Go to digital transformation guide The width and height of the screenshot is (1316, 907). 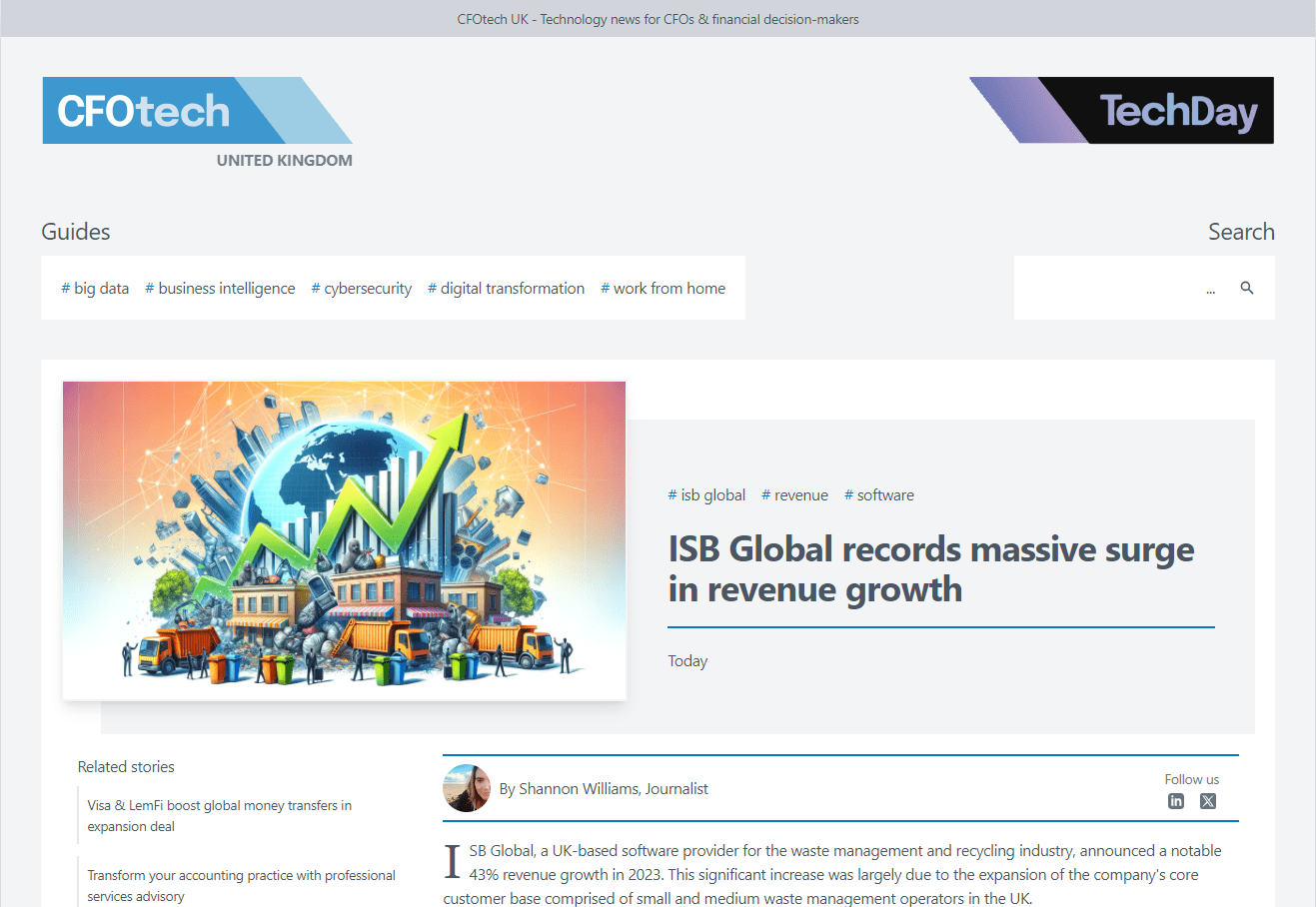click(x=506, y=289)
